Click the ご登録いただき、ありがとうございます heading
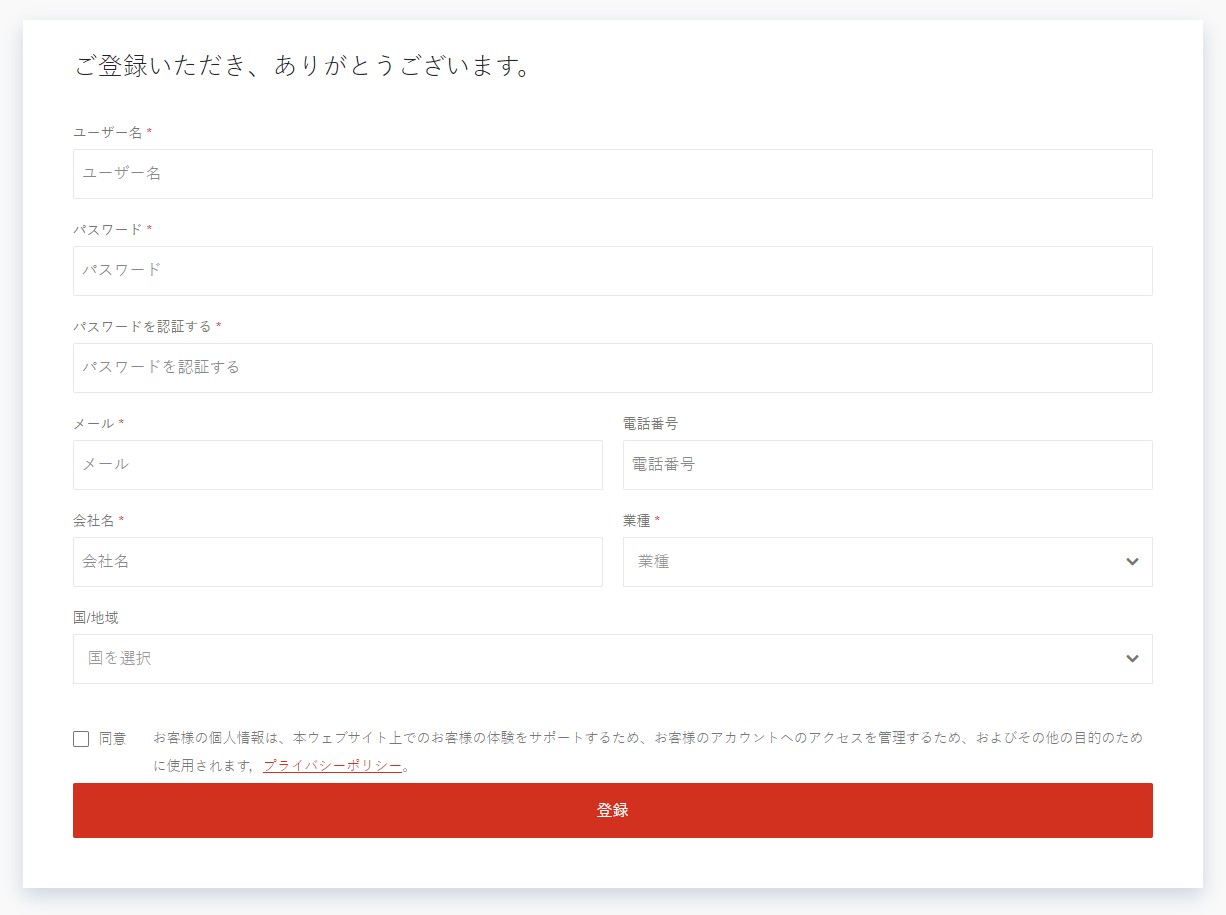The image size is (1226, 915). 302,67
